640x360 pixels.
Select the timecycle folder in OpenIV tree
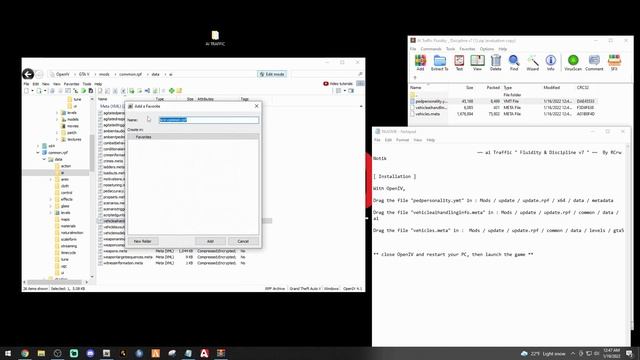65,253
